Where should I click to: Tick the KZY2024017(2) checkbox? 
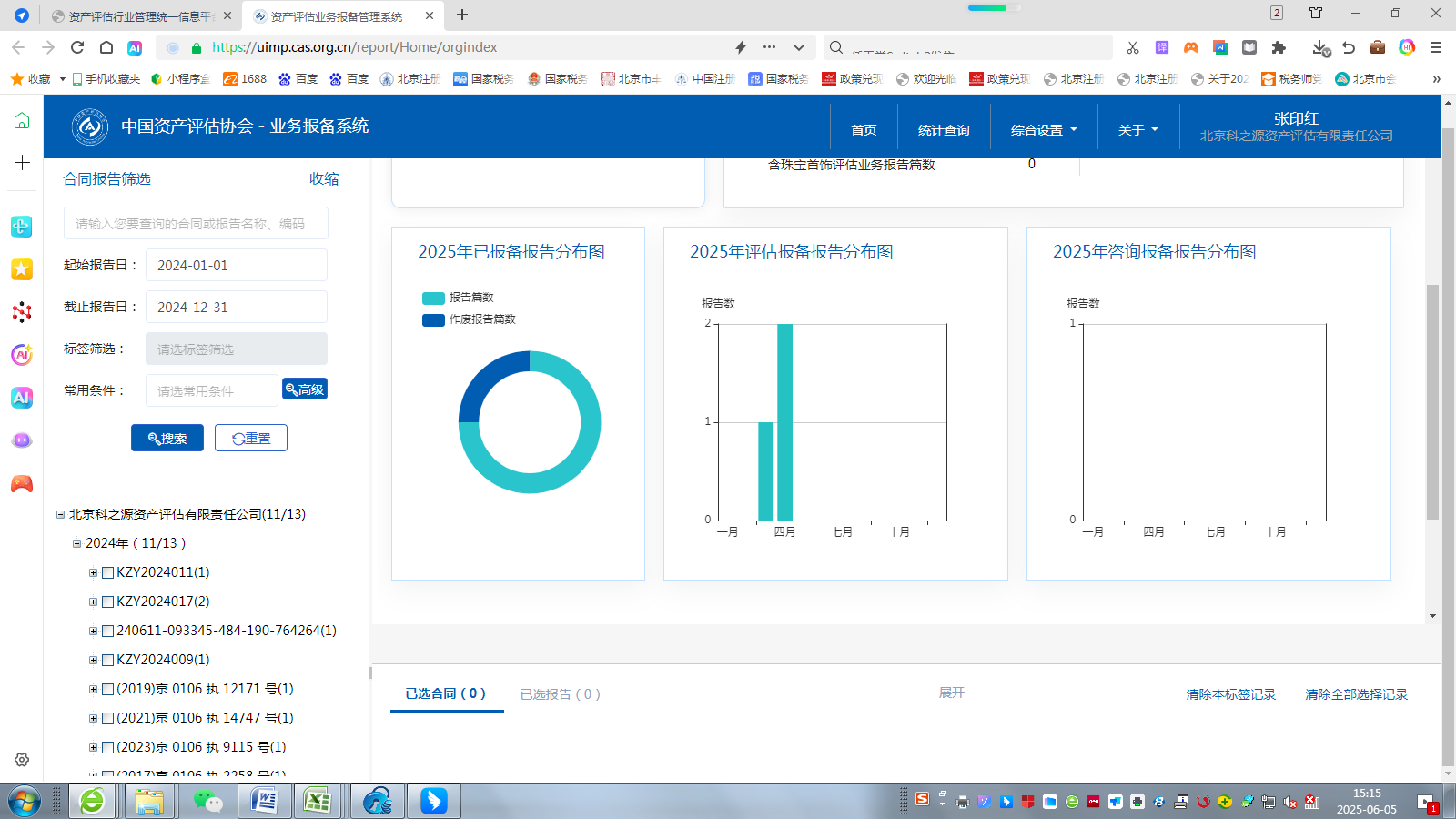pyautogui.click(x=107, y=602)
